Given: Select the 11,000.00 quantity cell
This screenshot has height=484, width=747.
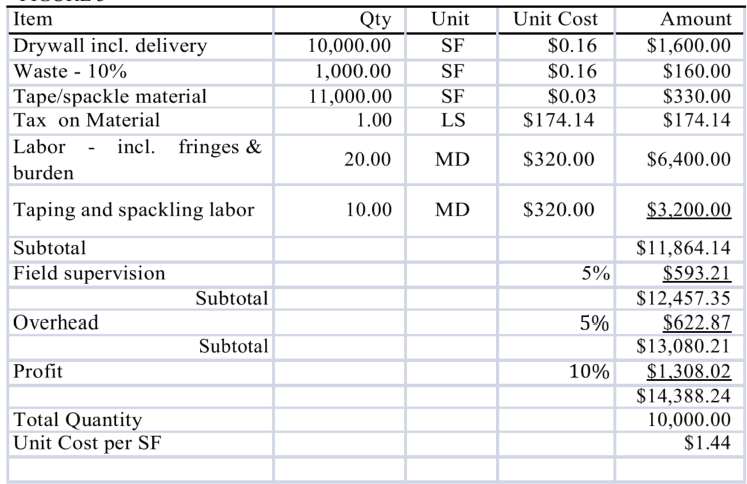Looking at the screenshot, I should pos(355,96).
